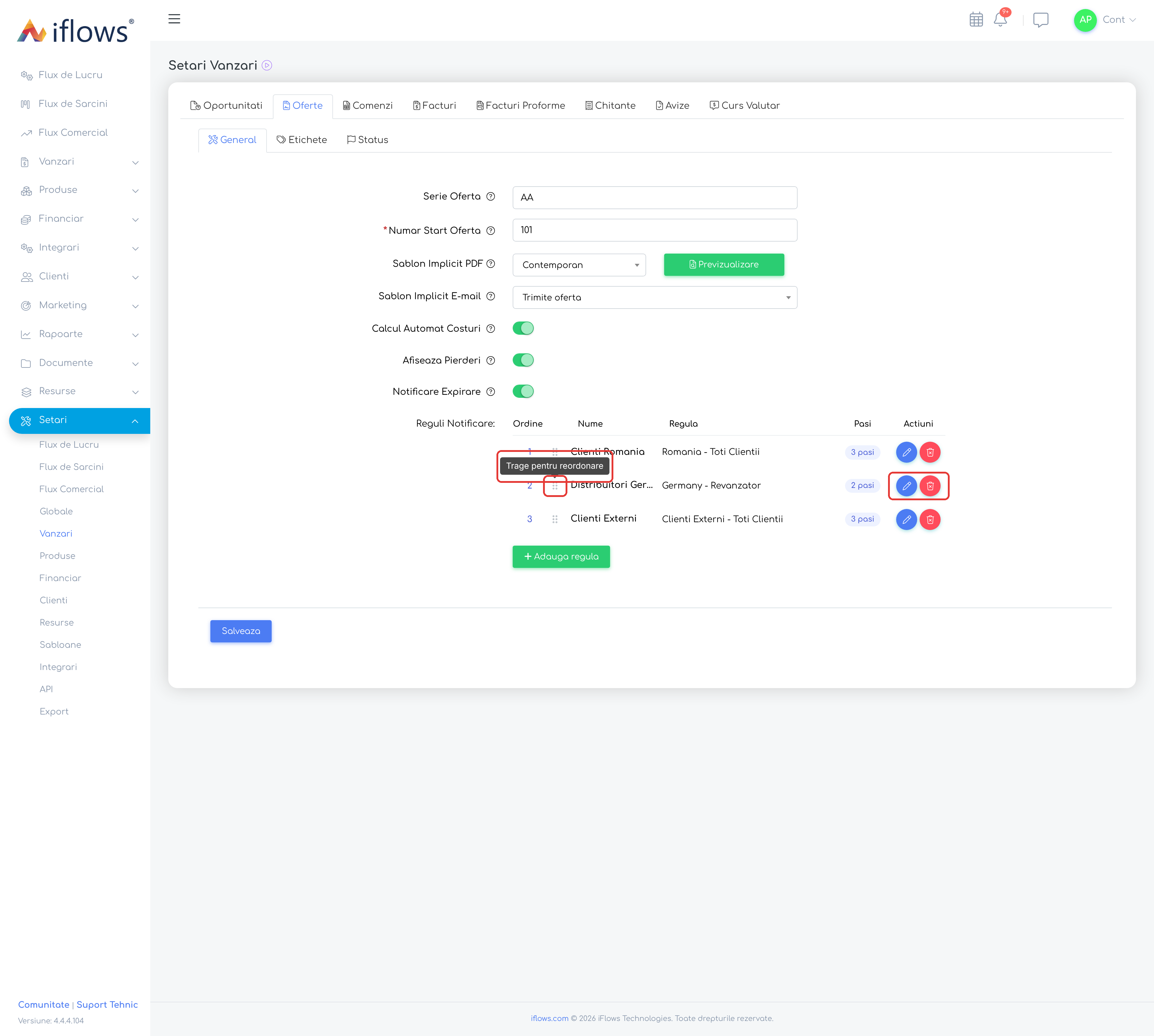Collapse the Setari sidebar section
This screenshot has height=1036, width=1154.
(x=80, y=420)
